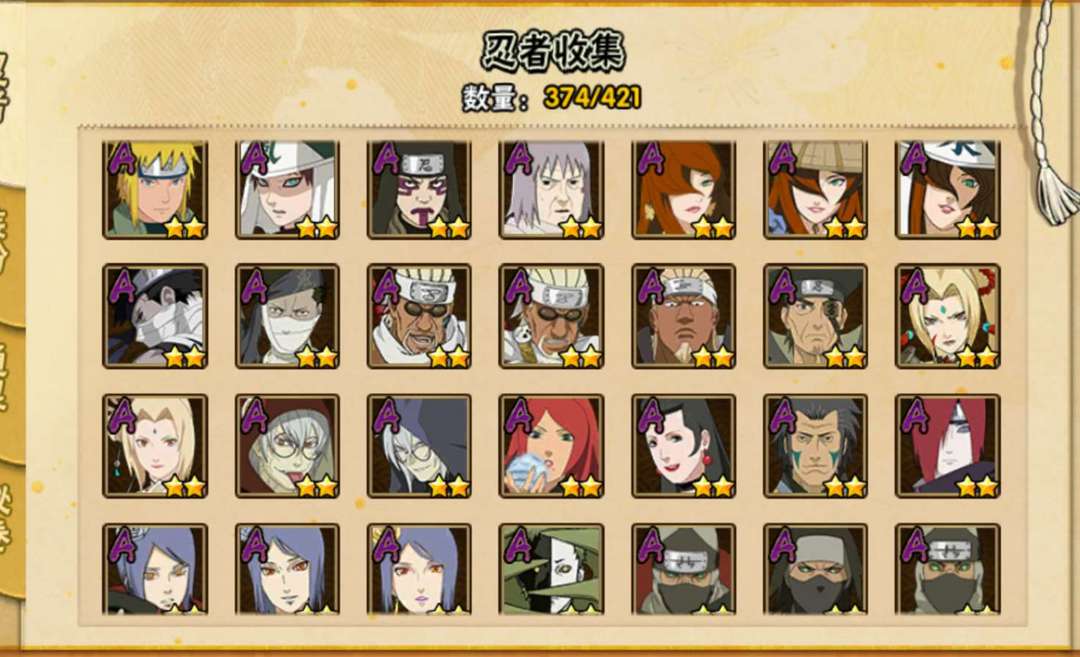Open the blue-haired ninja with purple lipstick
Image resolution: width=1080 pixels, height=657 pixels.
[419, 569]
